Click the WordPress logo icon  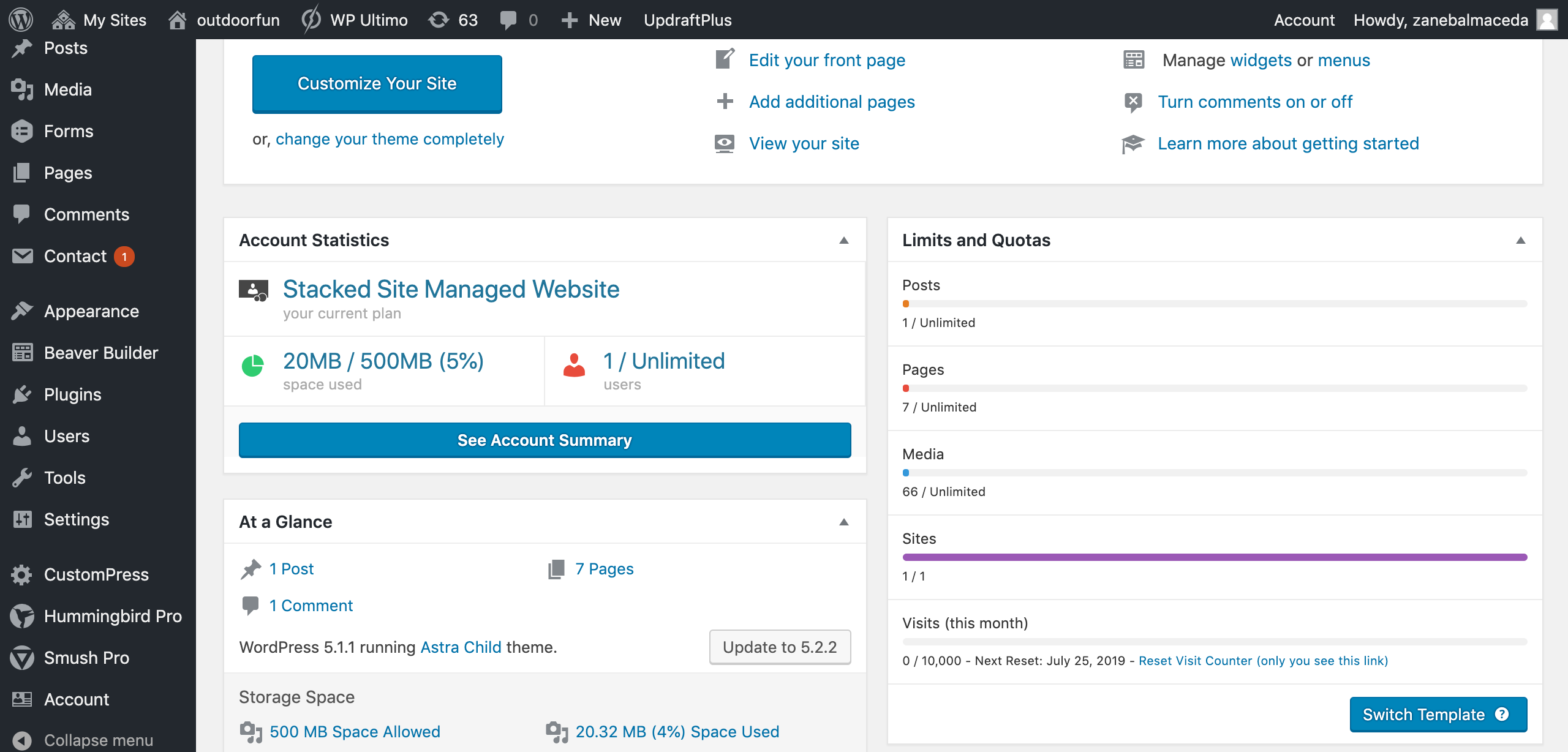[x=21, y=20]
